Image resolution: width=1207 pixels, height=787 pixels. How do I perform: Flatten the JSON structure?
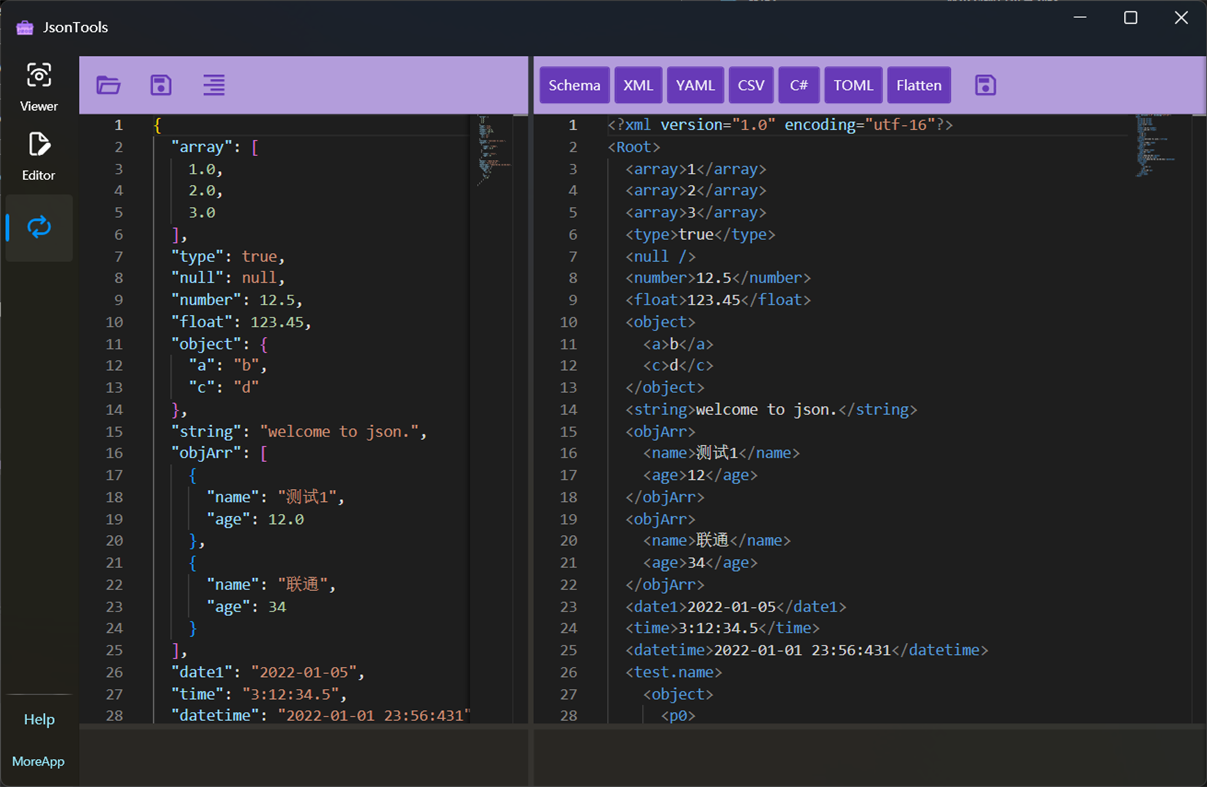[918, 85]
